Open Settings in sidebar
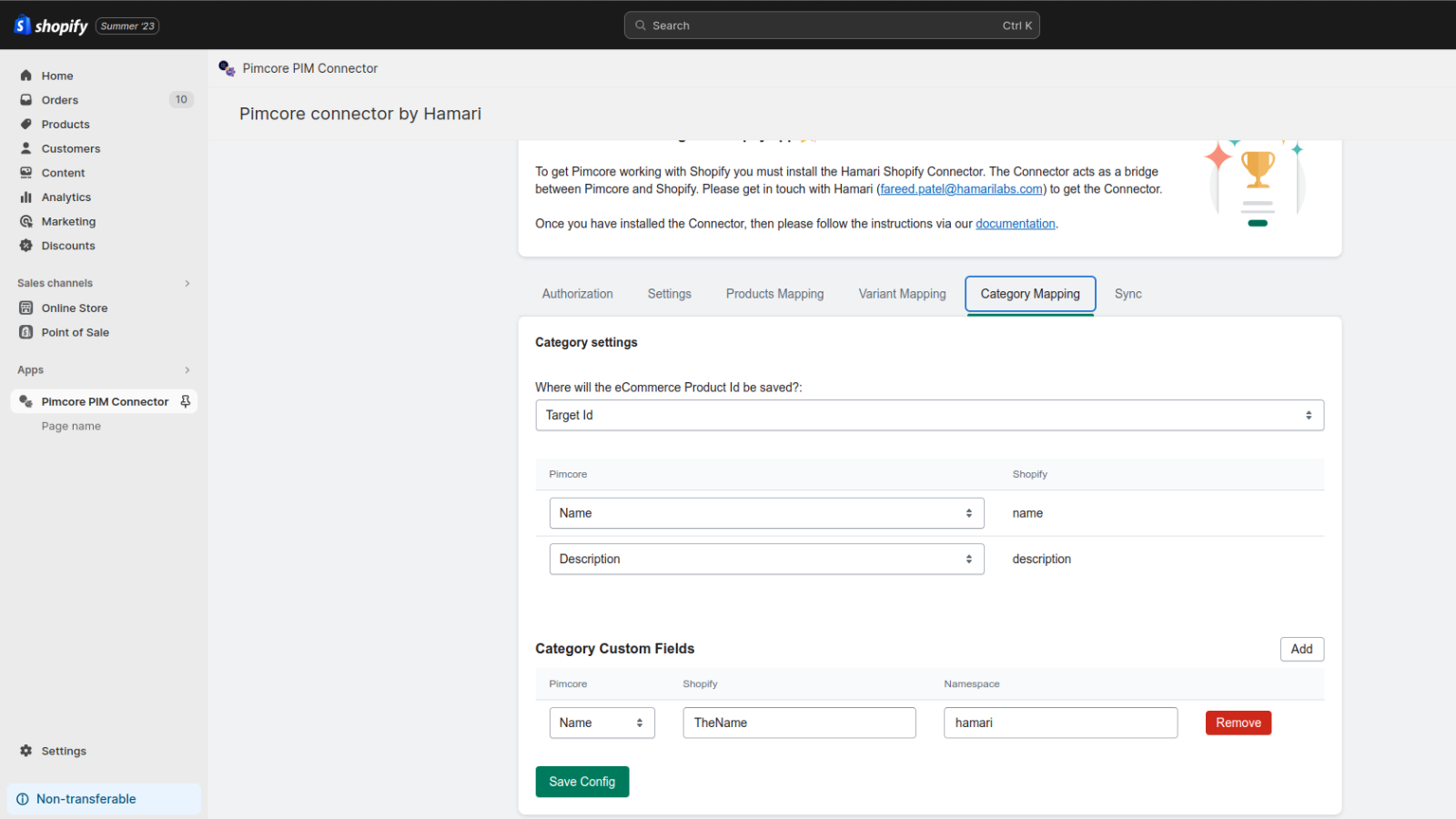 point(64,751)
